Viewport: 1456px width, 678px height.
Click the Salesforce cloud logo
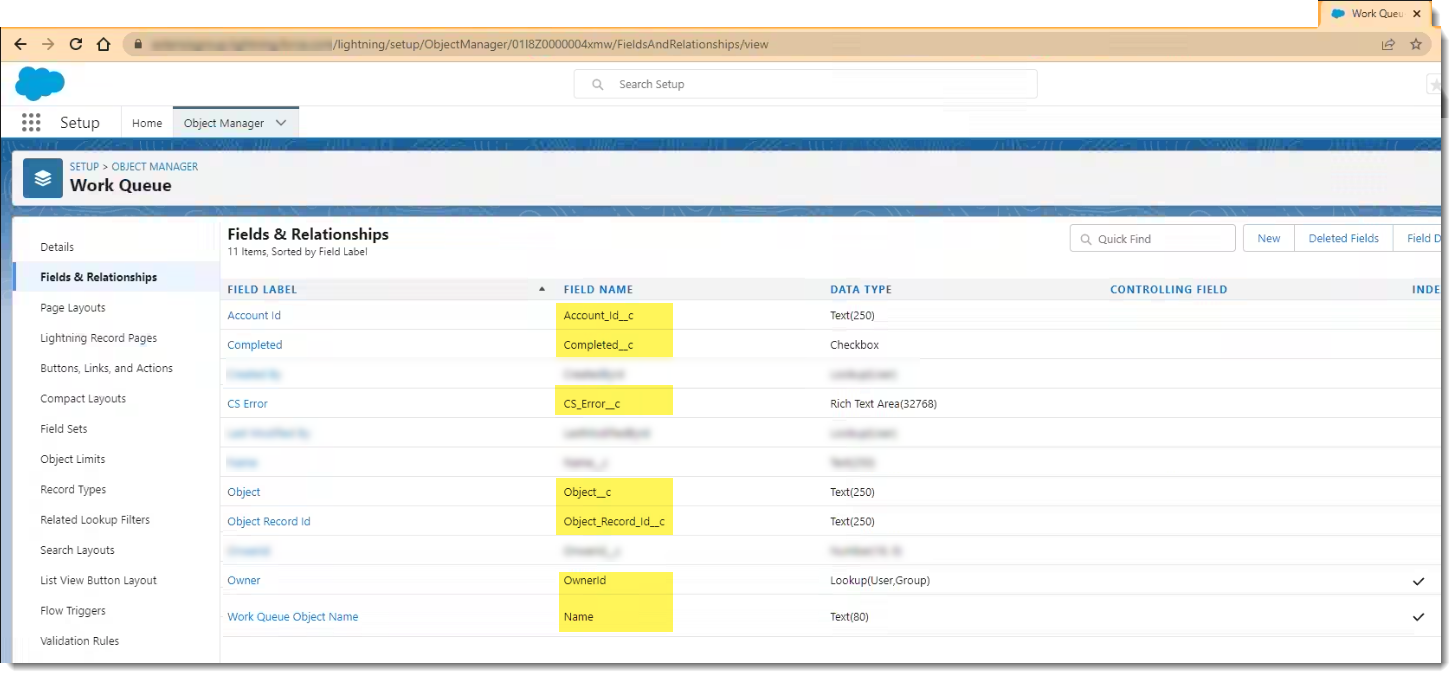point(40,84)
